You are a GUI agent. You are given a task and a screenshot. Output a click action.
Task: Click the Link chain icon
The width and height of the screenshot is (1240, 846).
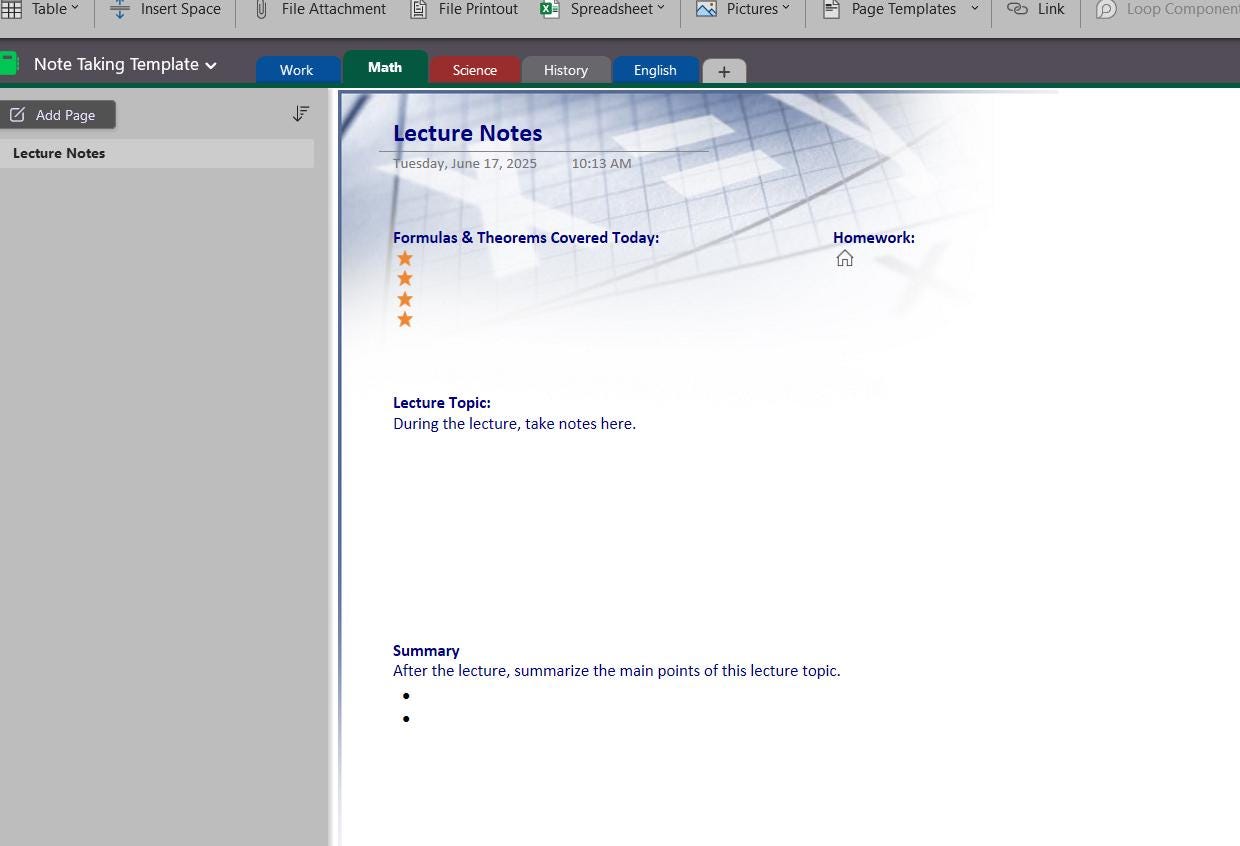[x=1017, y=9]
